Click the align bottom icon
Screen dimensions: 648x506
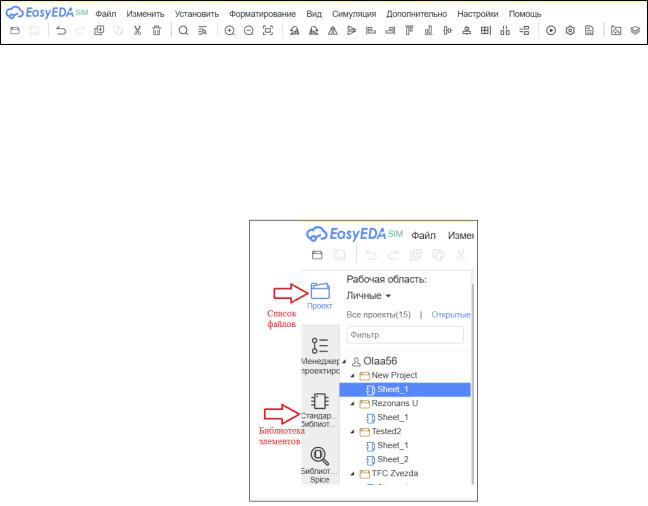[x=429, y=30]
